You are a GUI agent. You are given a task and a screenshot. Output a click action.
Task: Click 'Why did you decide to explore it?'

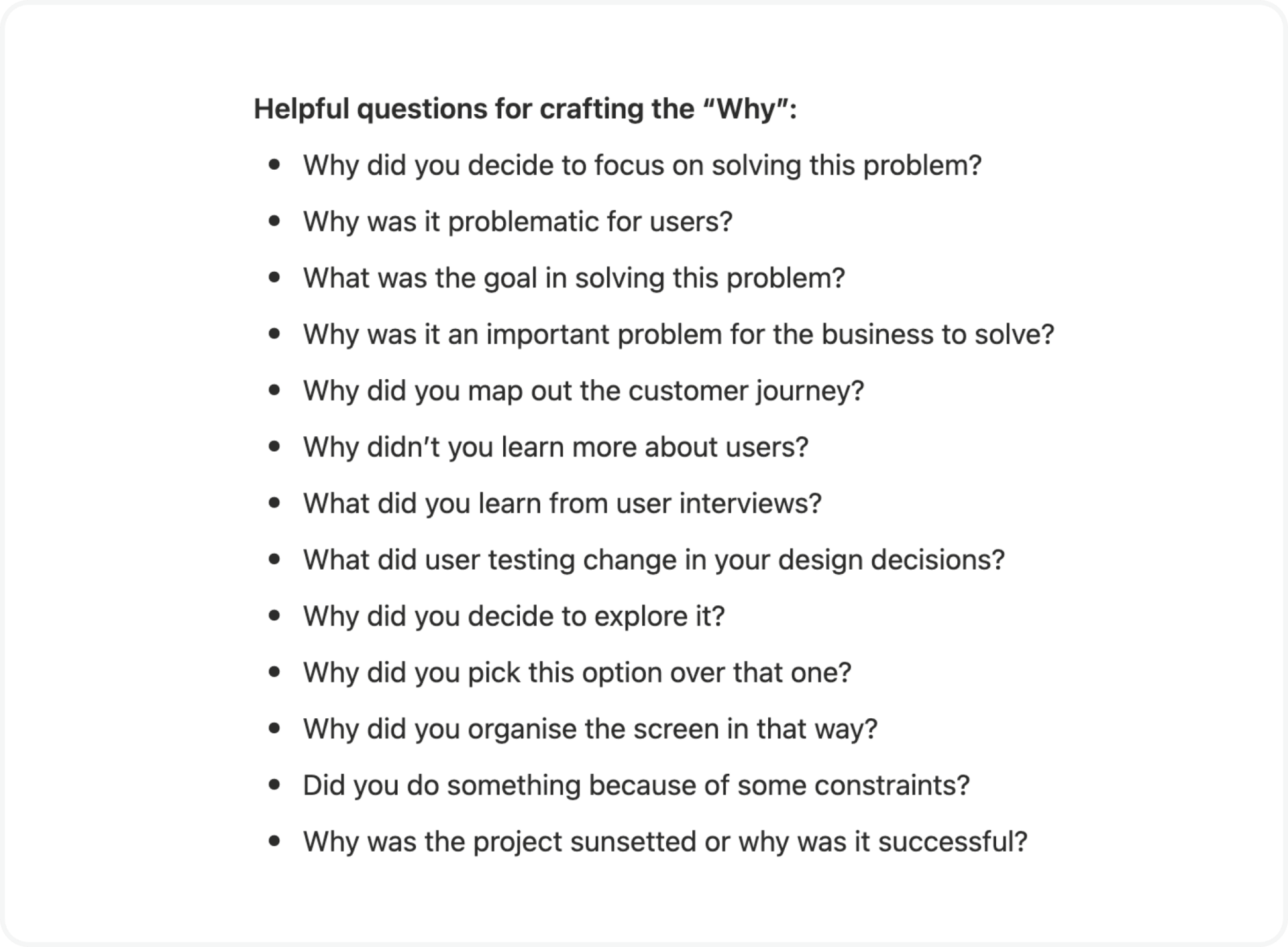514,616
